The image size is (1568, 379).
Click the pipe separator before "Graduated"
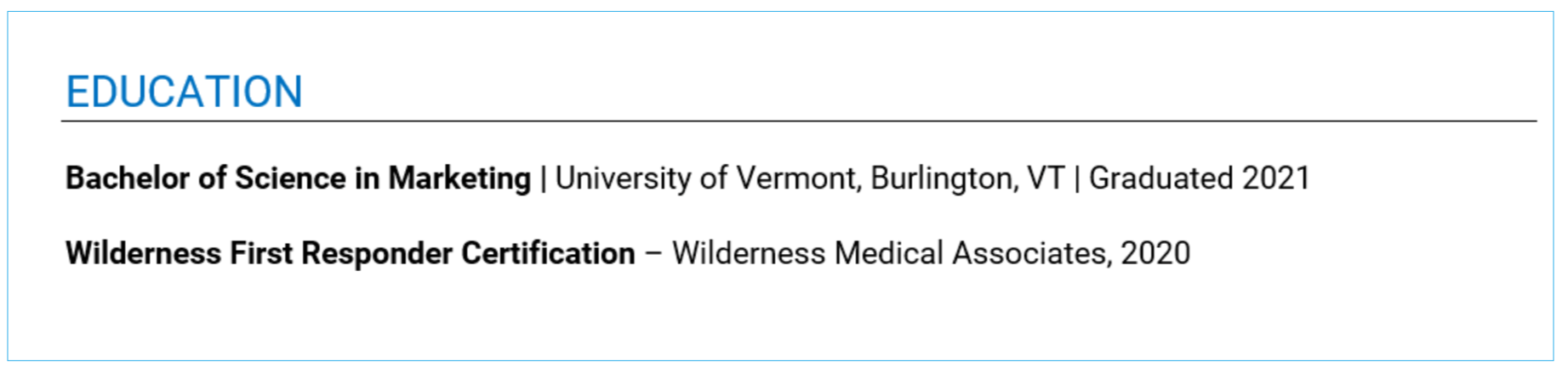click(1077, 178)
